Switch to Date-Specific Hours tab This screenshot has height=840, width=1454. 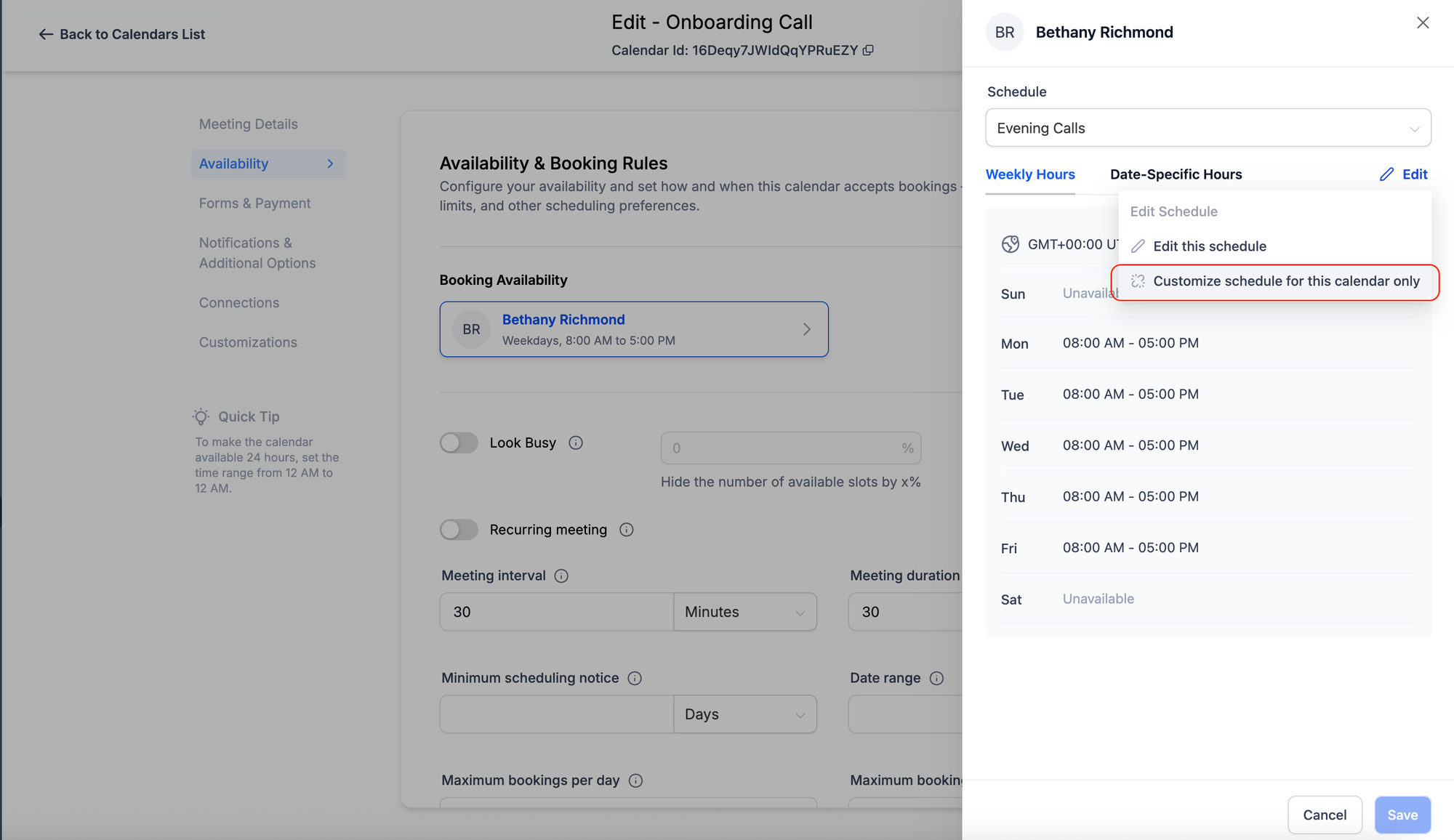point(1176,174)
